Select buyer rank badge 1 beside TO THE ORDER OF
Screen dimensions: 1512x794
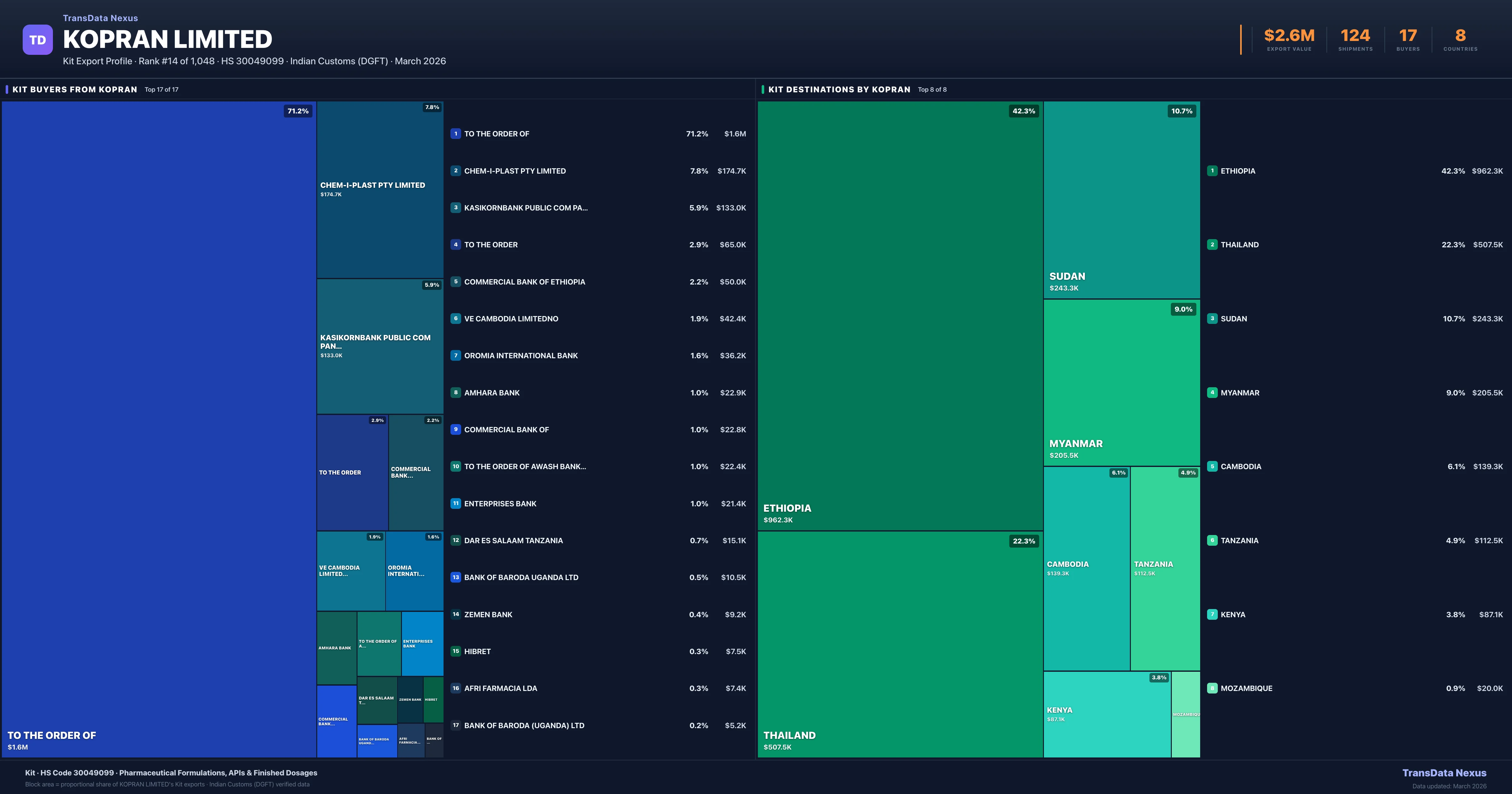click(x=455, y=134)
